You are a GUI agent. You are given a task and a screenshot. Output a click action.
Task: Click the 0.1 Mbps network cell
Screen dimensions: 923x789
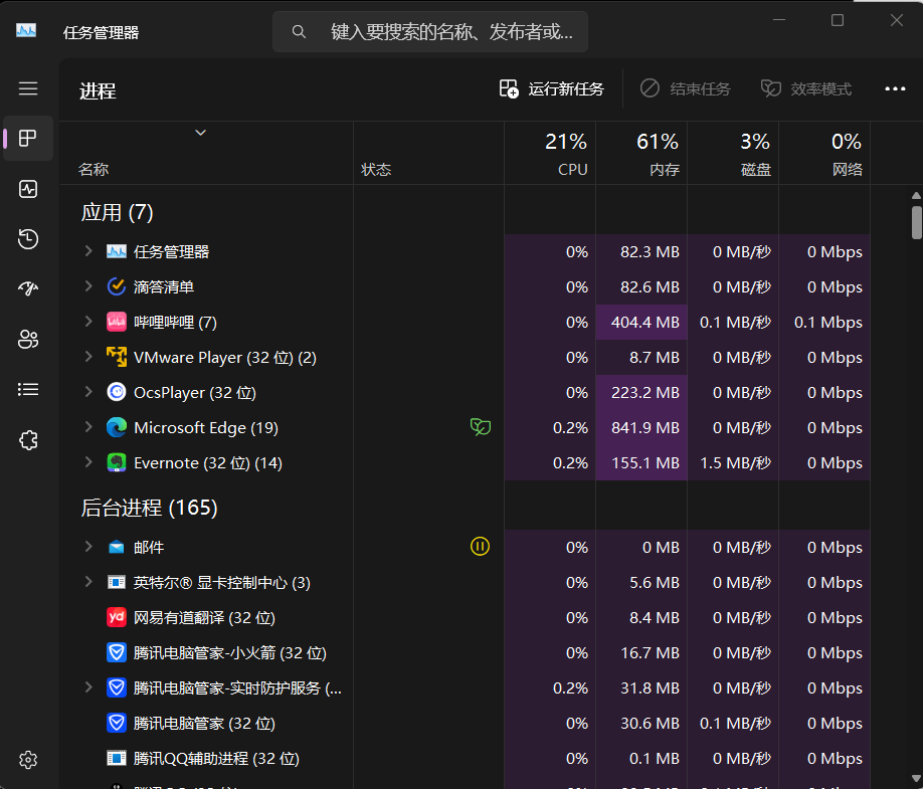(825, 322)
